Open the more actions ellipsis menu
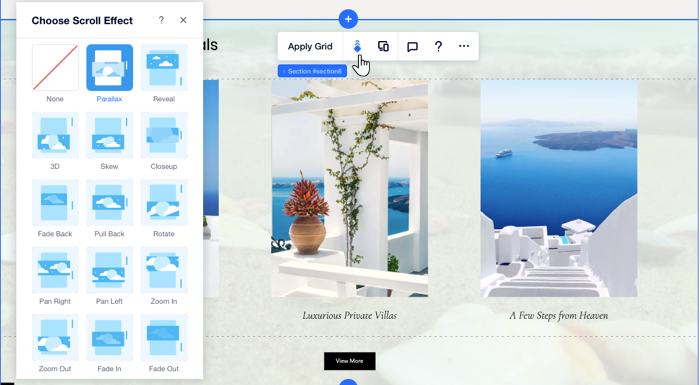This screenshot has height=385, width=700. [464, 46]
